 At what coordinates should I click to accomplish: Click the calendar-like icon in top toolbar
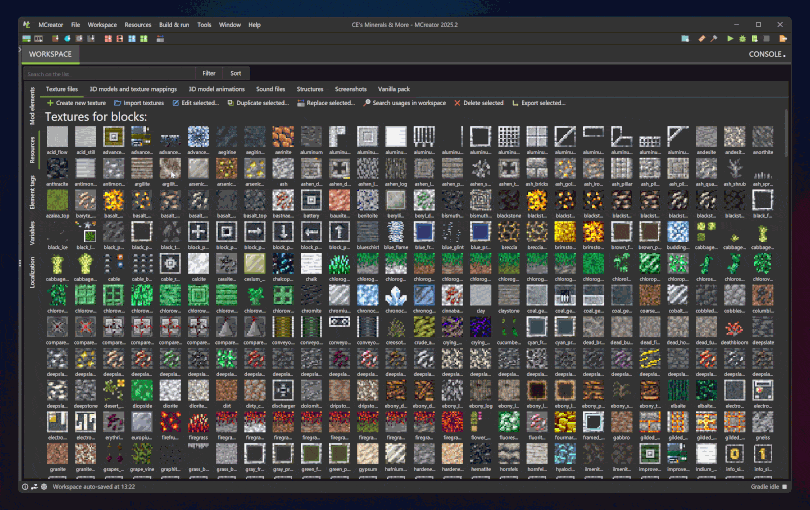click(160, 39)
